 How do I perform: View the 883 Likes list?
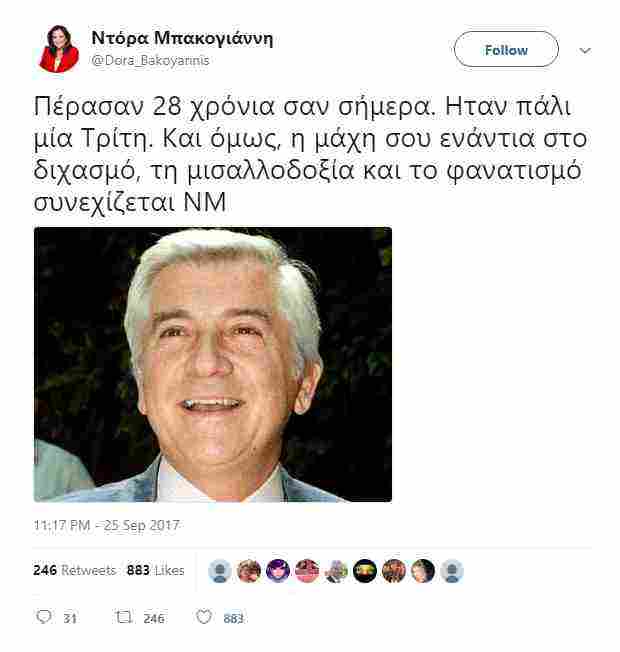(156, 570)
